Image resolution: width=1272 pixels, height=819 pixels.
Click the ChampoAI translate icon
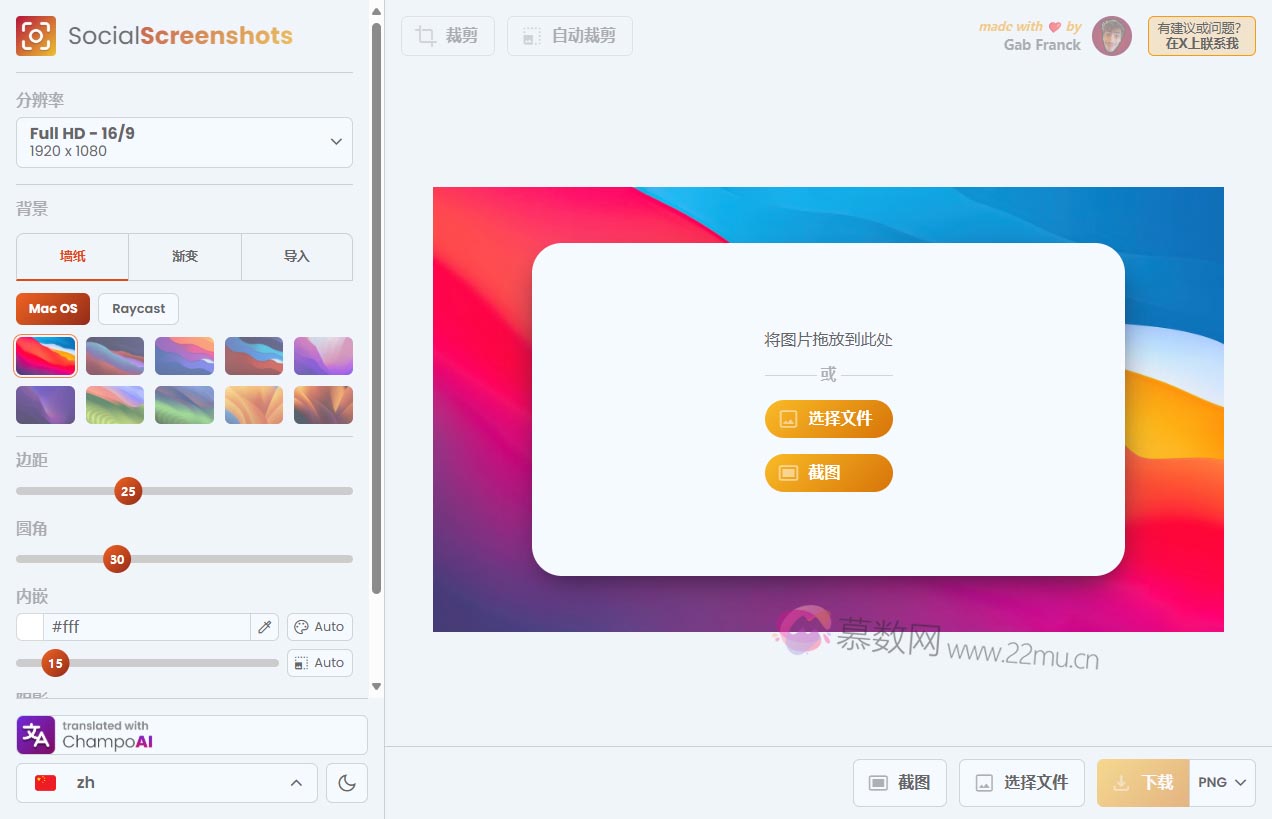pyautogui.click(x=36, y=735)
